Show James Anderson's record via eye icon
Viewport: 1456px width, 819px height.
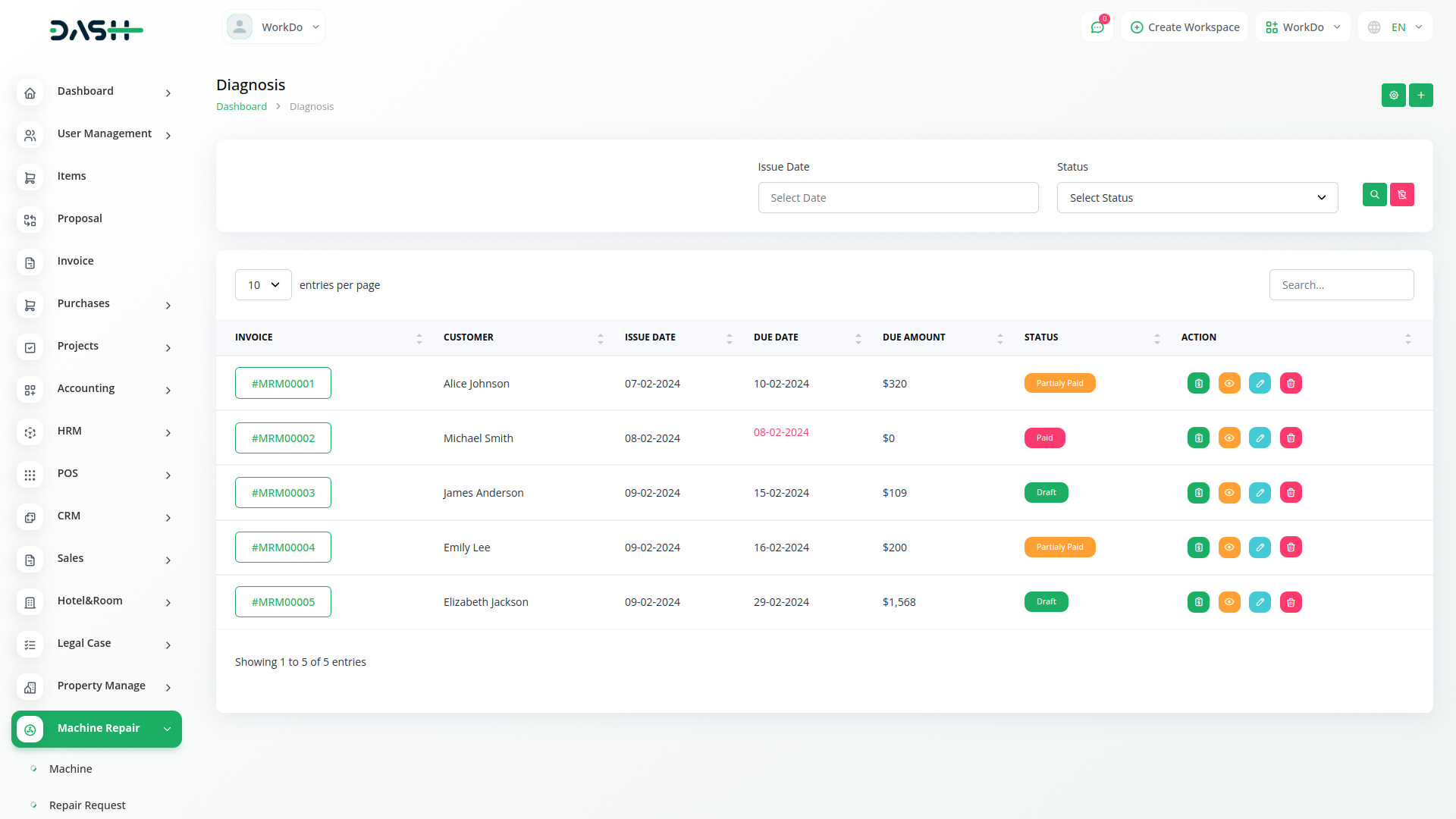pyautogui.click(x=1228, y=493)
